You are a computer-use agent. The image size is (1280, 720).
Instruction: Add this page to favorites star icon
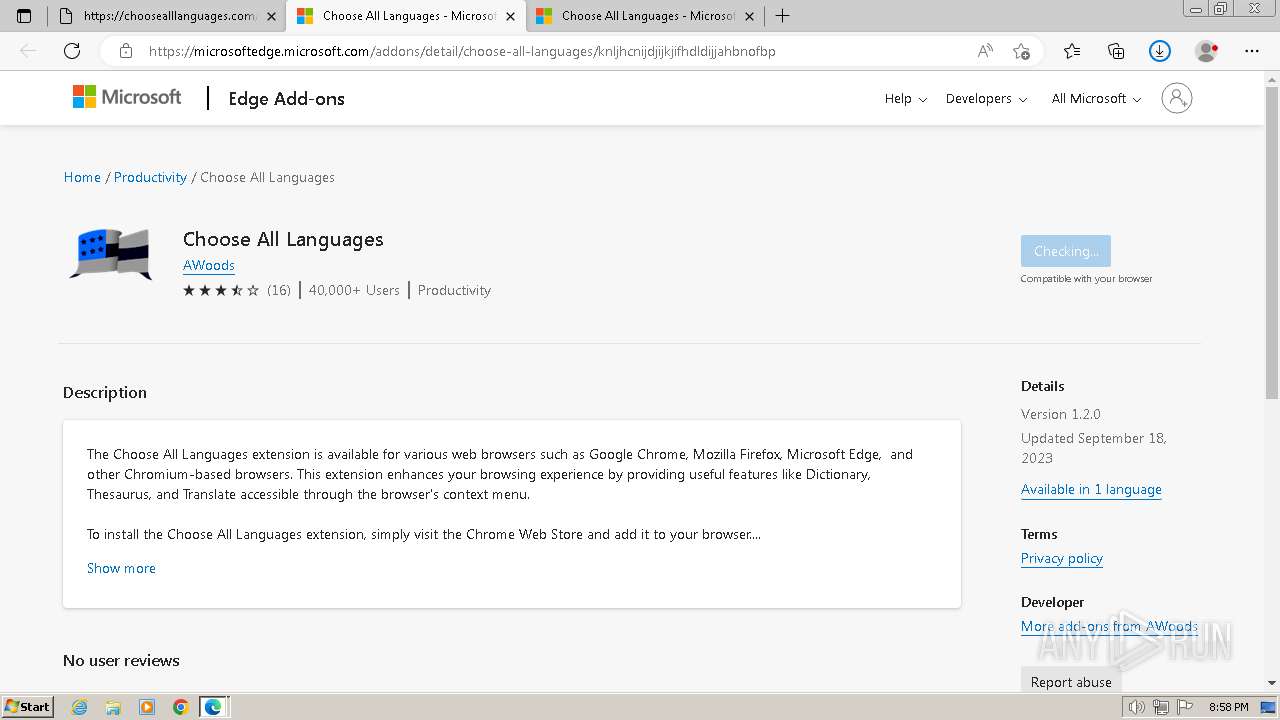[1021, 51]
